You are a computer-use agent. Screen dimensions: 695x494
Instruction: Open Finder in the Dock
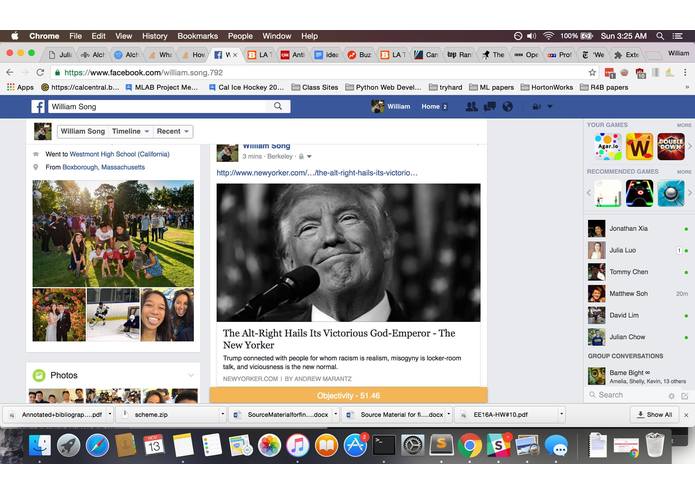pyautogui.click(x=40, y=445)
